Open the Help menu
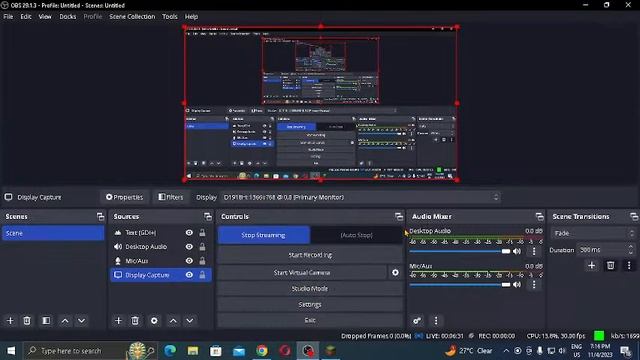640x360 pixels. point(191,17)
